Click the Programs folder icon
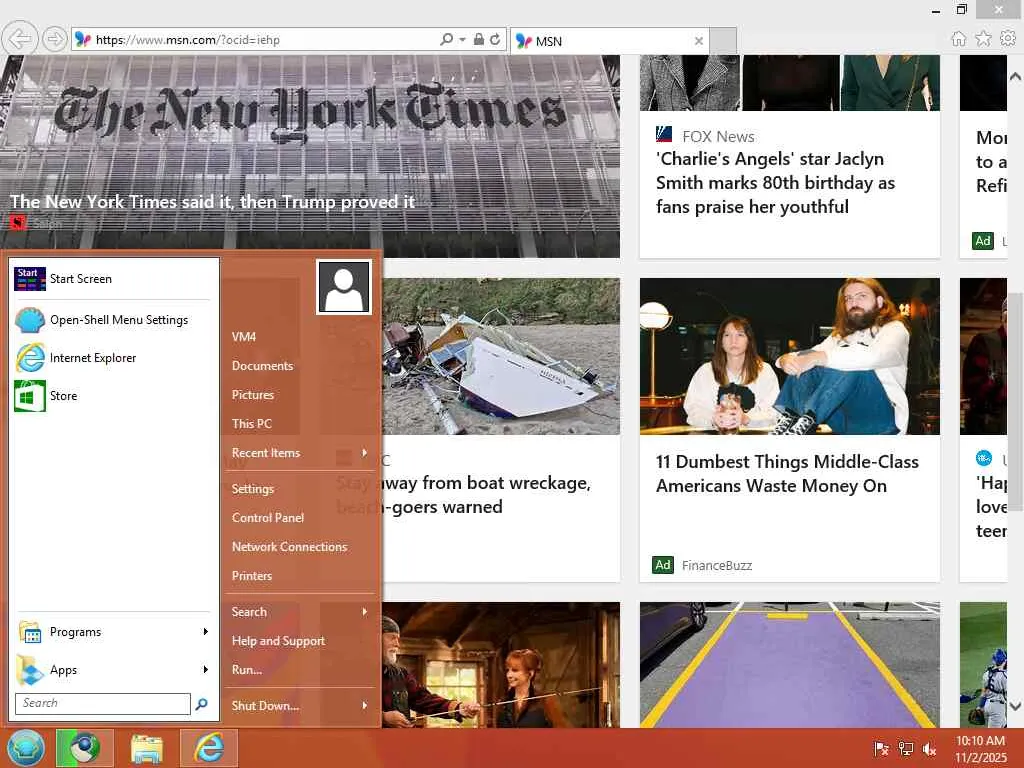Viewport: 1024px width, 768px height. (30, 632)
